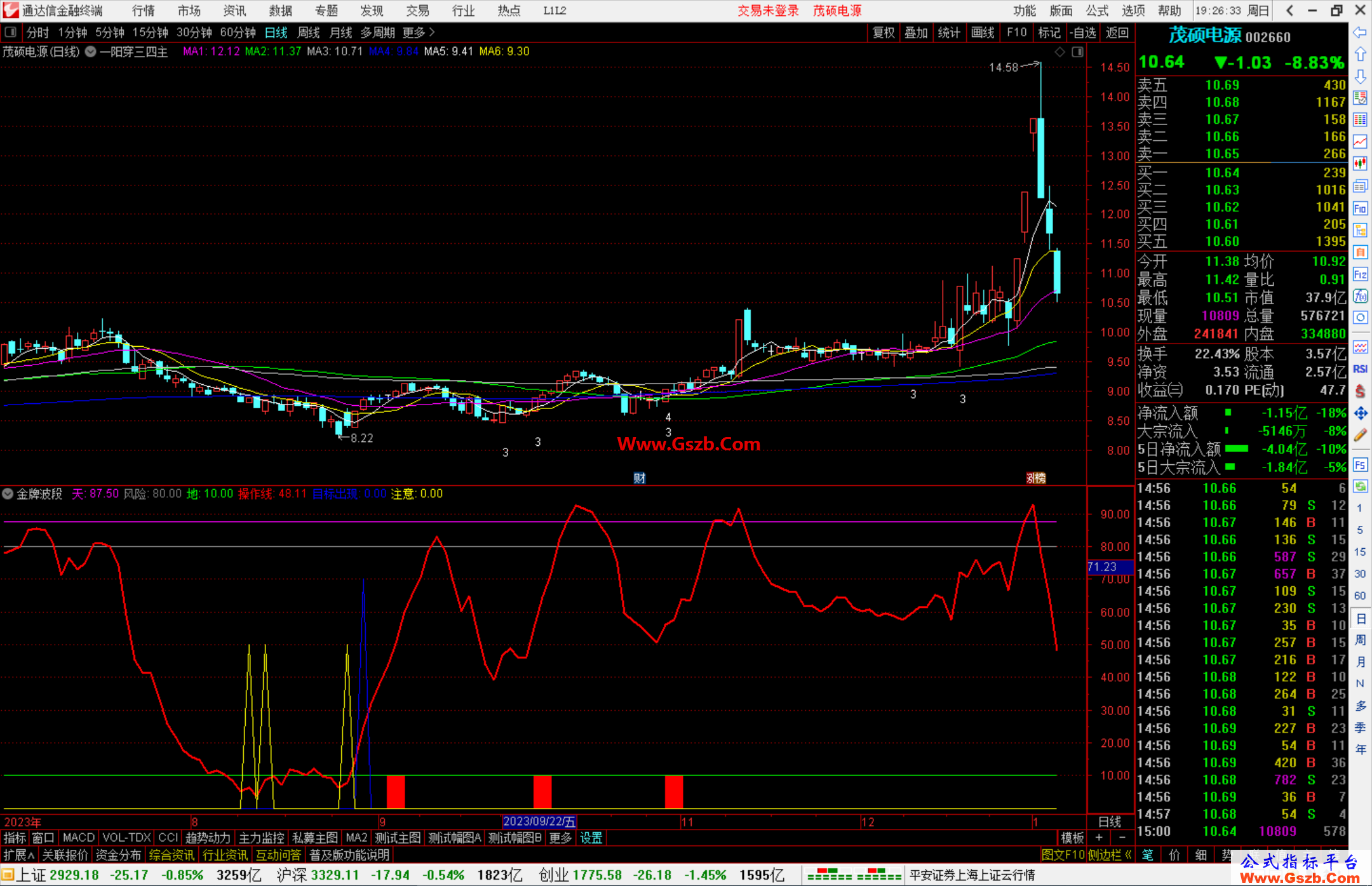Click the 返回 return button
The width and height of the screenshot is (1372, 886).
click(x=1117, y=32)
